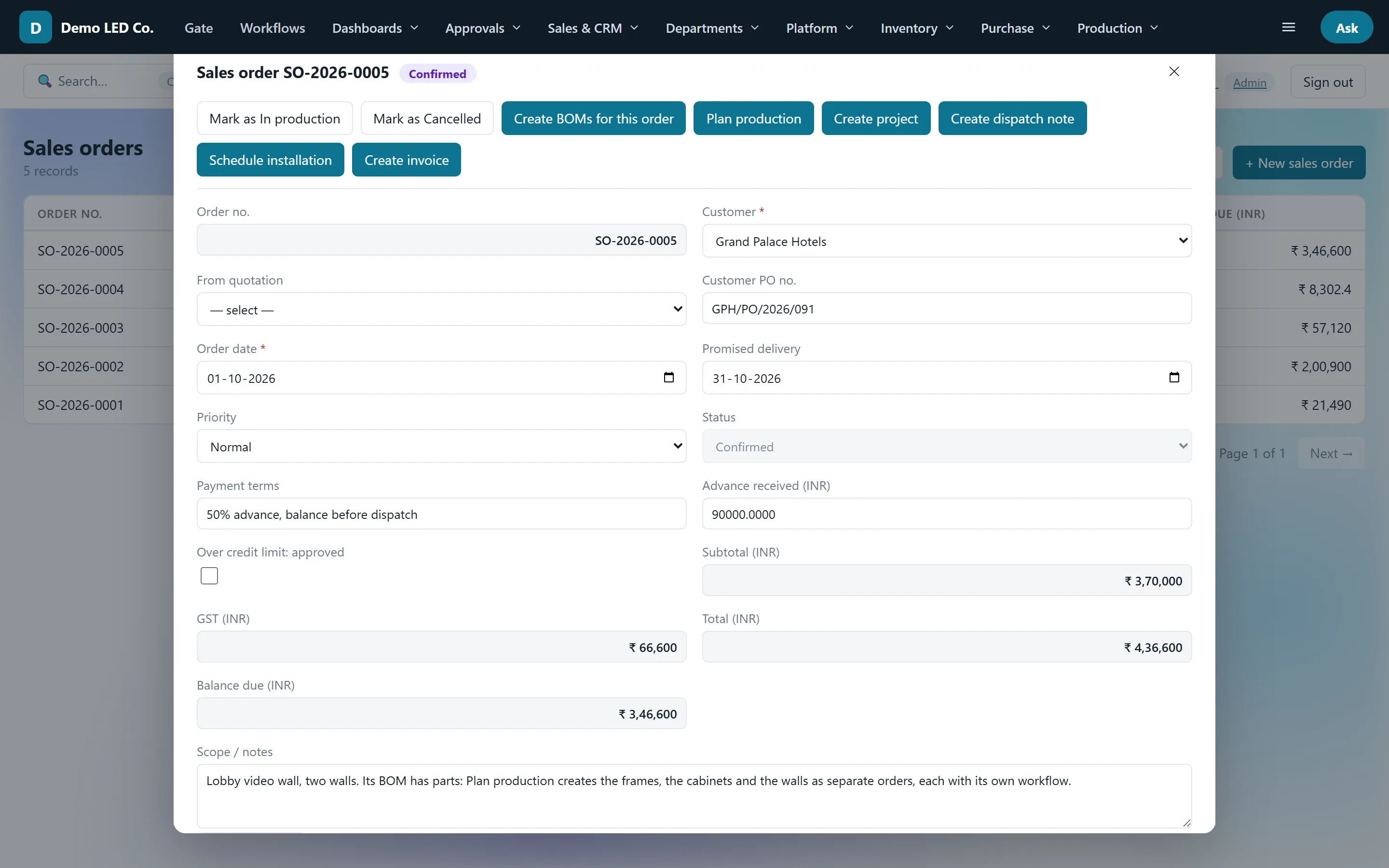This screenshot has width=1389, height=868.
Task: Click into Payment terms field
Action: pyautogui.click(x=441, y=514)
